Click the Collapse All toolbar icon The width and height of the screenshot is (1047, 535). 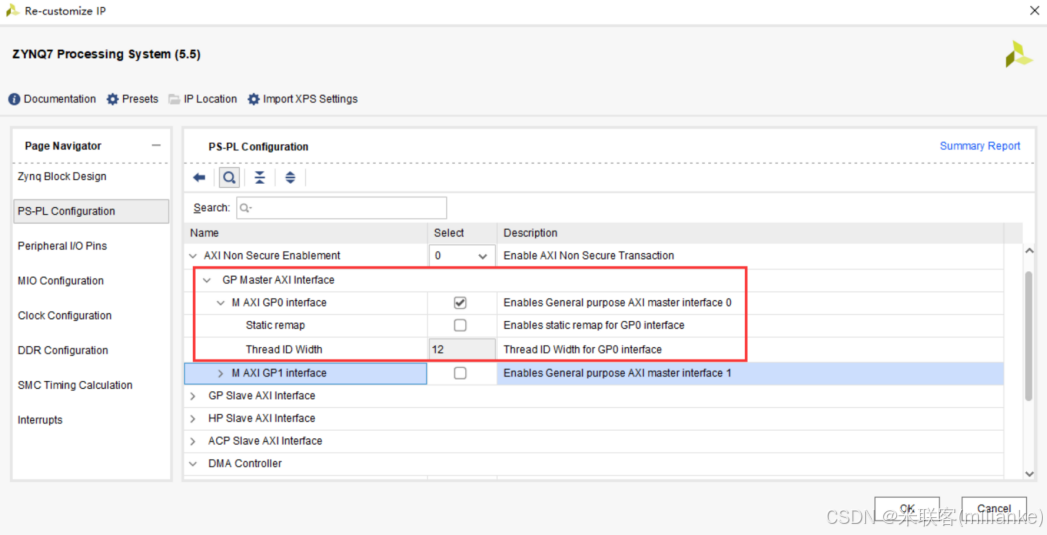[260, 178]
